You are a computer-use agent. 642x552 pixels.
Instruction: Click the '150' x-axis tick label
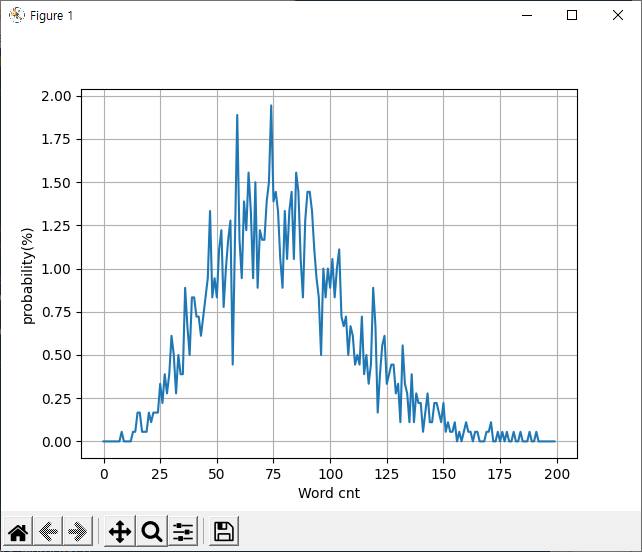tap(443, 474)
